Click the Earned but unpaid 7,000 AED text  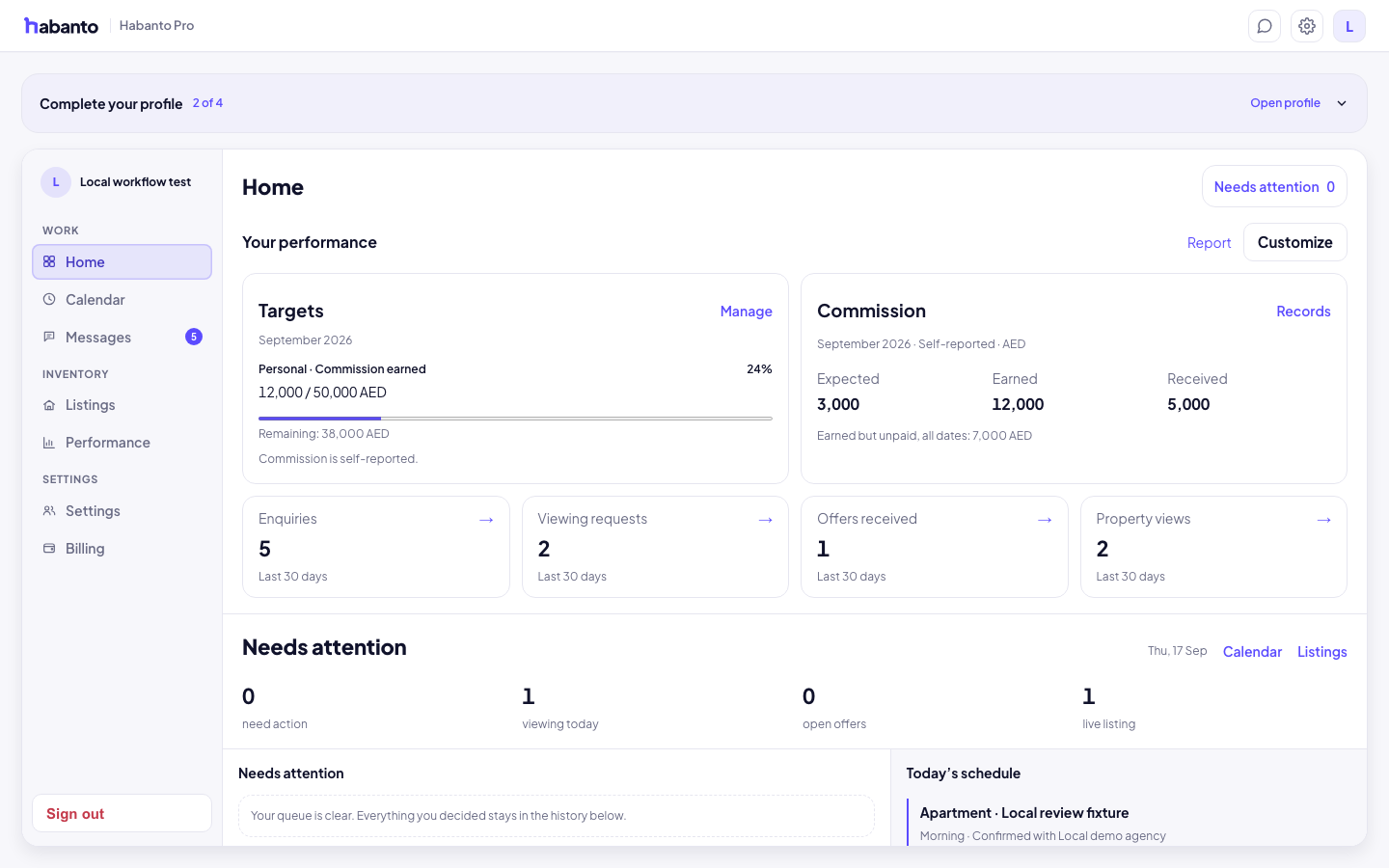click(x=924, y=436)
